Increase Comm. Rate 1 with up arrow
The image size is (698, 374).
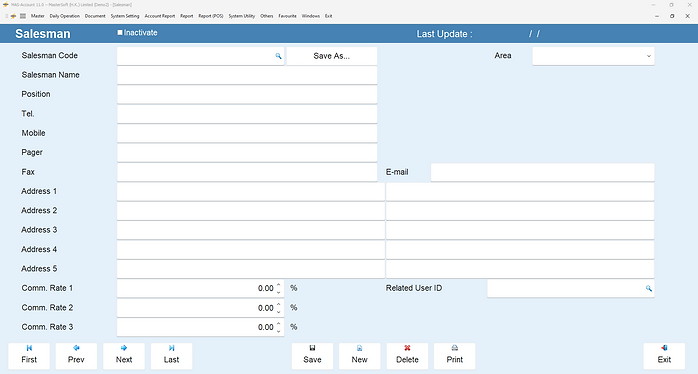coord(279,285)
